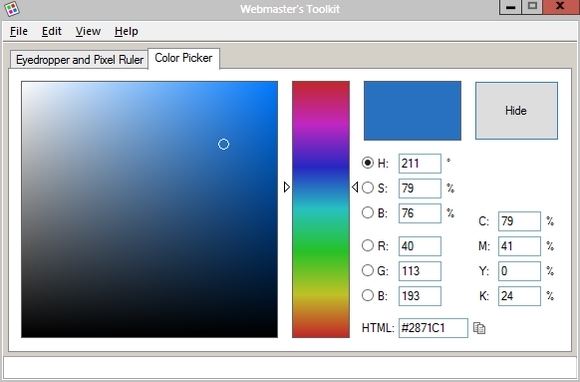Click the Webmaster's Toolkit app icon
Screen dimensions: 580x382
point(11,9)
